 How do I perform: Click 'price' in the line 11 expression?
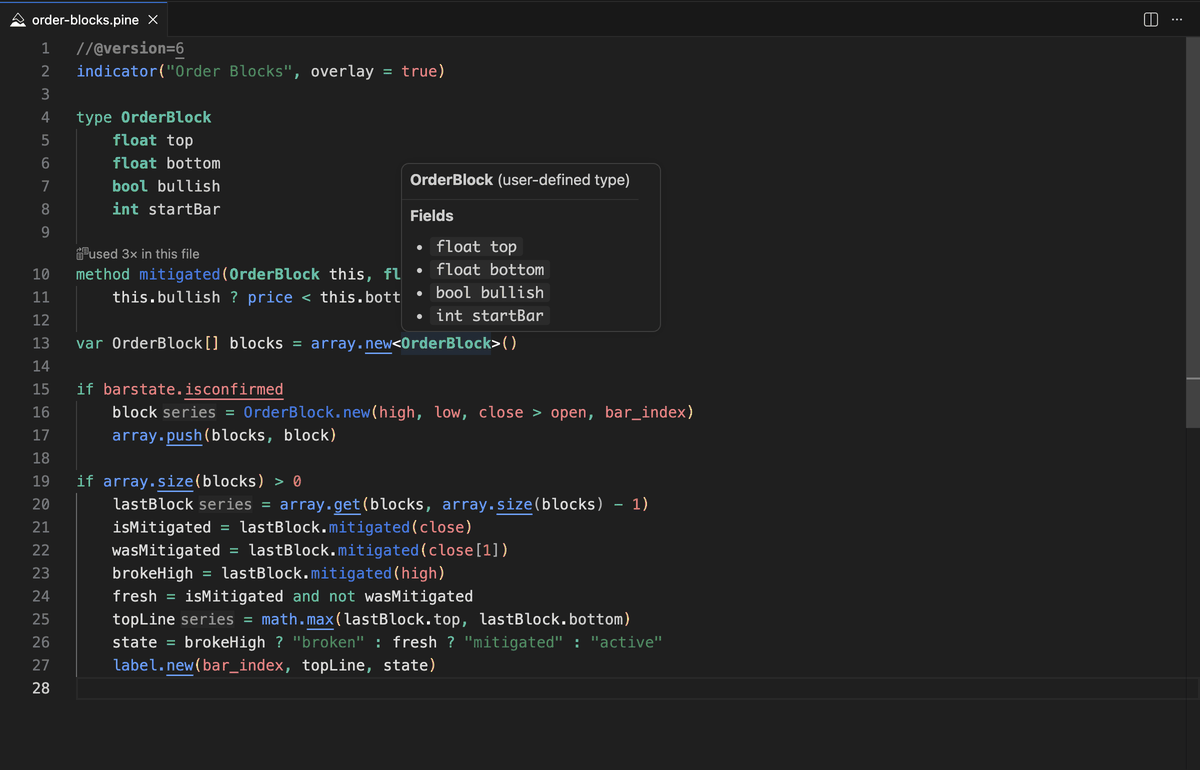pos(270,298)
